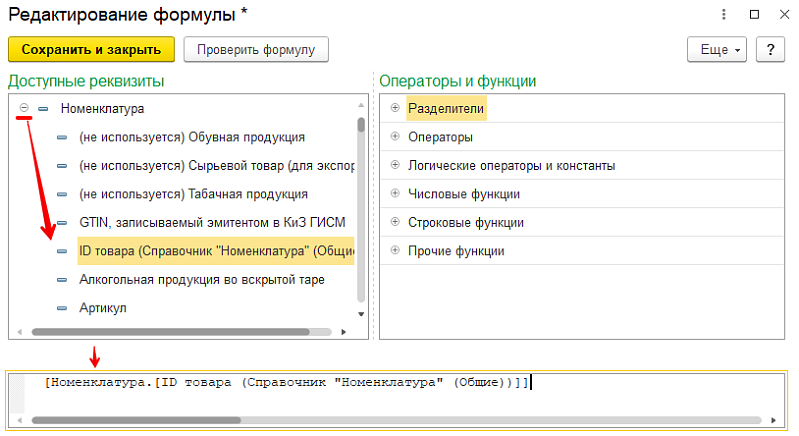Viewport: 799px width, 436px height.
Task: Click icon next to Обувная продукция item
Action: 62,138
